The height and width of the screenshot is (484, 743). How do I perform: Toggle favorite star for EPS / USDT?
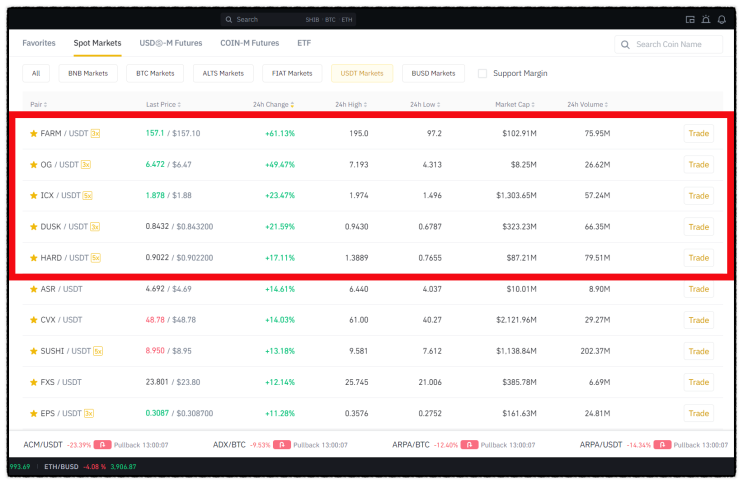pos(34,413)
